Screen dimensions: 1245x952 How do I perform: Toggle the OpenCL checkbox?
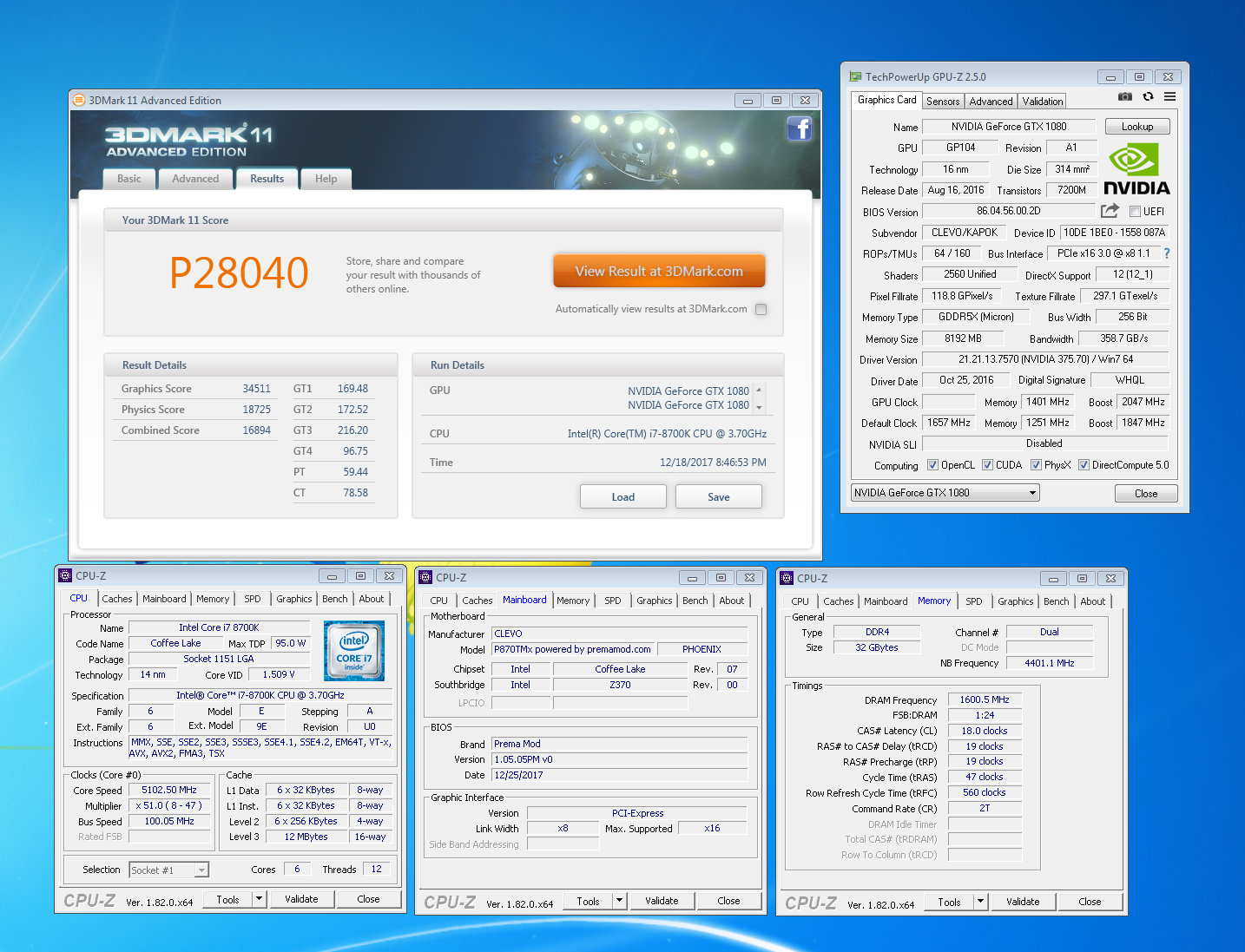click(x=932, y=465)
